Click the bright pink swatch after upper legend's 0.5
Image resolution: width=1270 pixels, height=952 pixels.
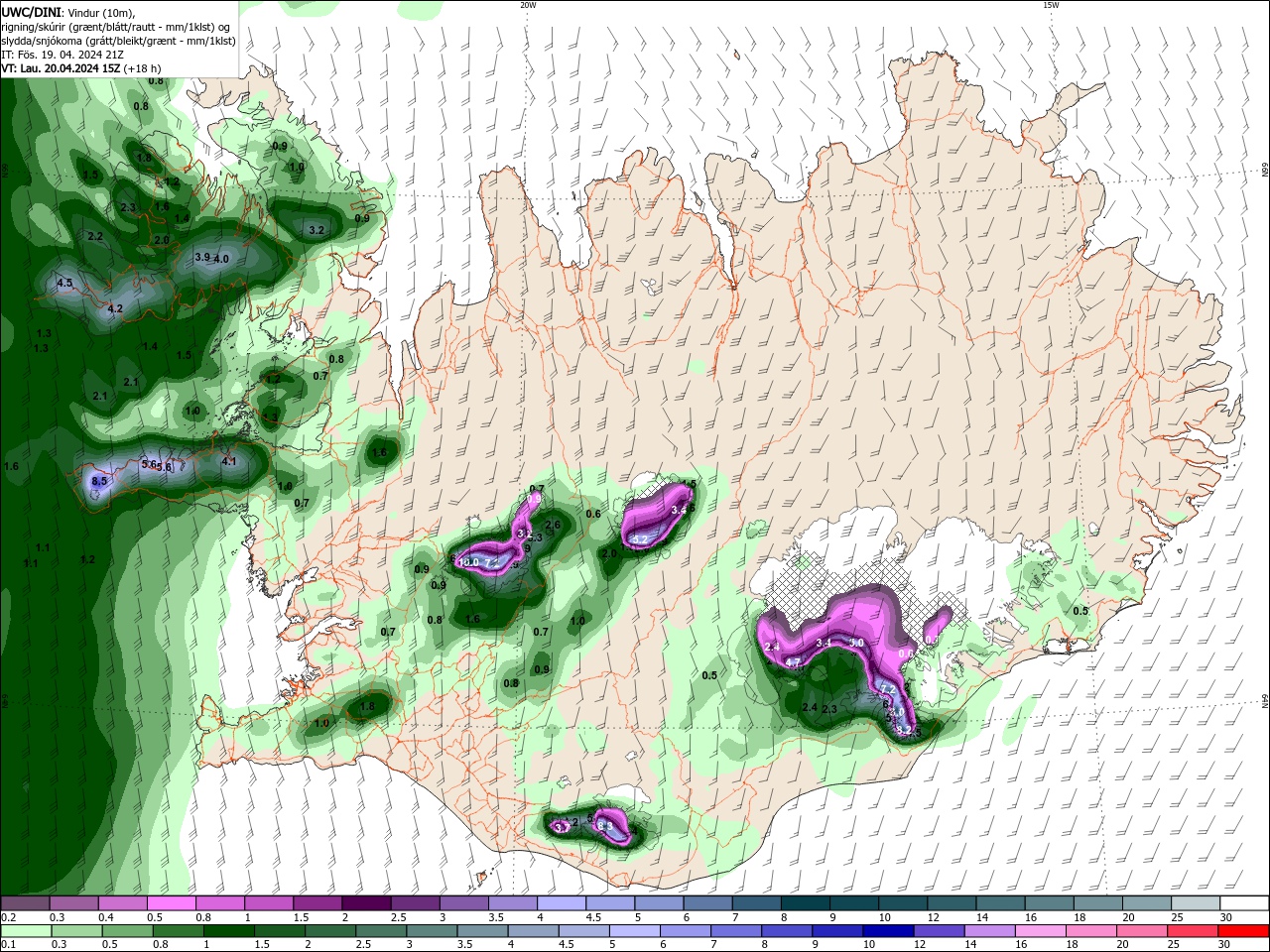(x=171, y=903)
